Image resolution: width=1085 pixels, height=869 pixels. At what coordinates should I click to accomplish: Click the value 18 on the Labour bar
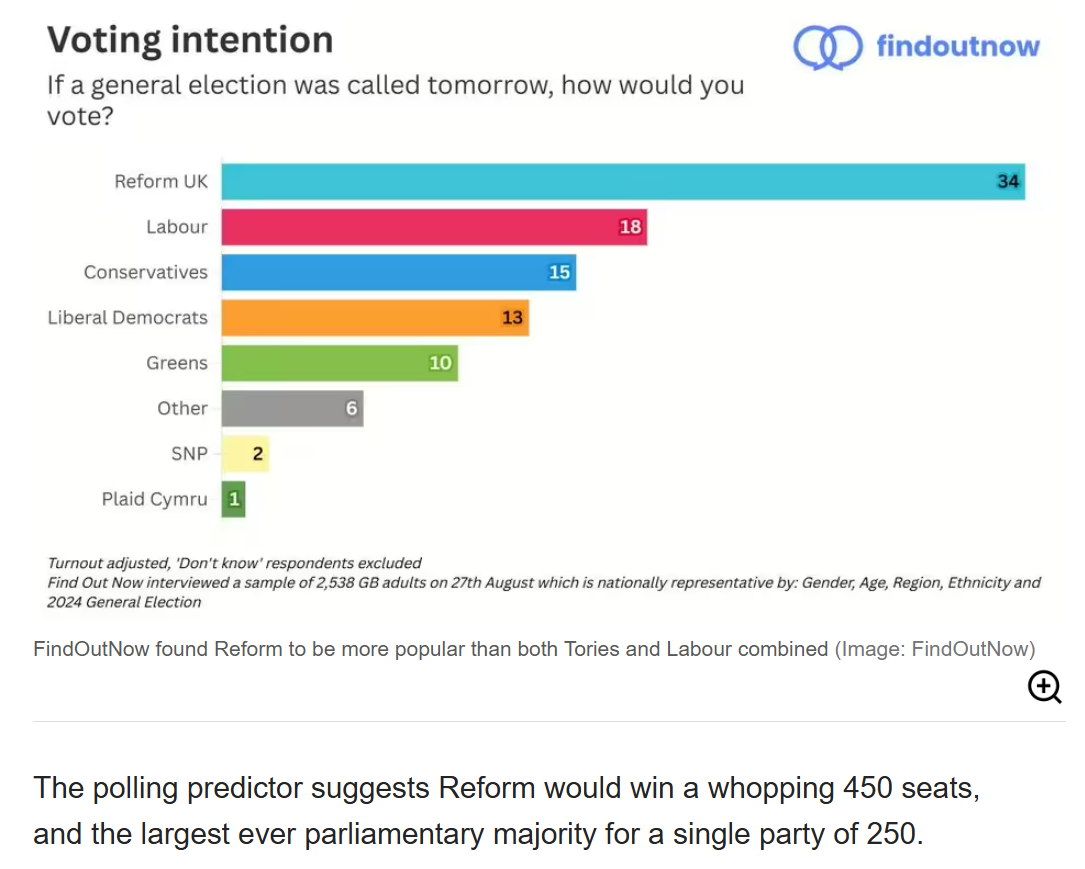click(x=630, y=227)
